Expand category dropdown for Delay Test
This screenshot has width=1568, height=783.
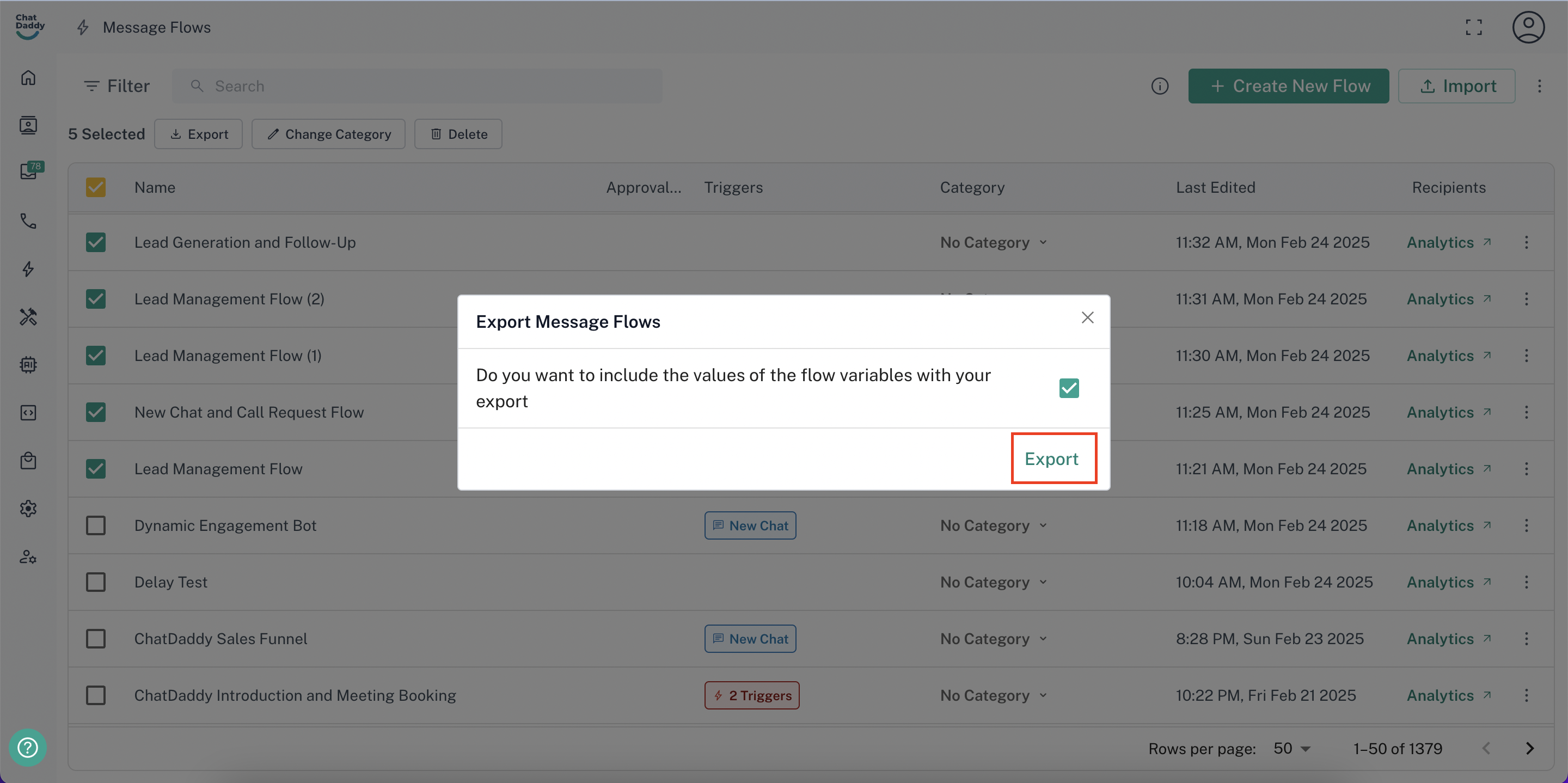click(x=994, y=582)
